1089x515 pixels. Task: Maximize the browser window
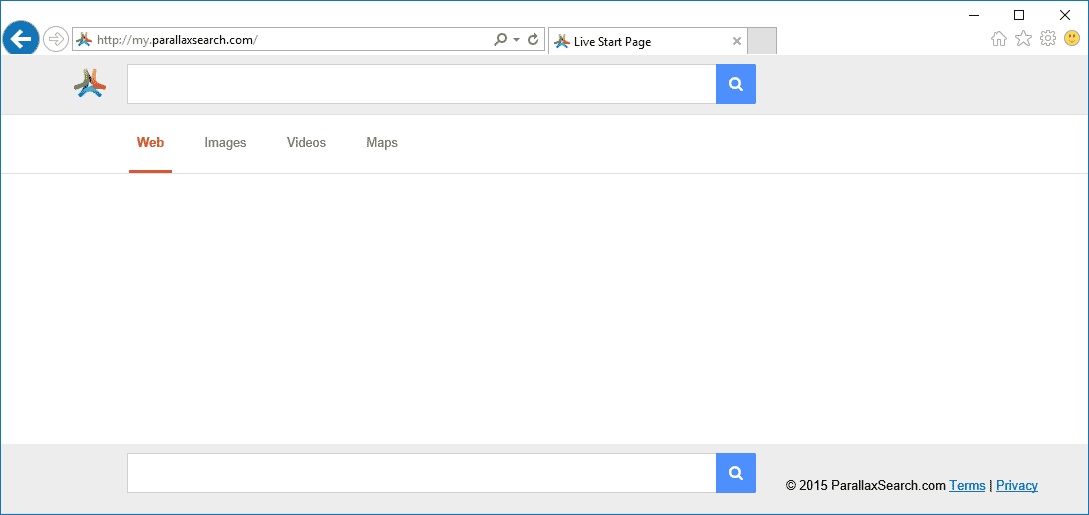pyautogui.click(x=1019, y=15)
